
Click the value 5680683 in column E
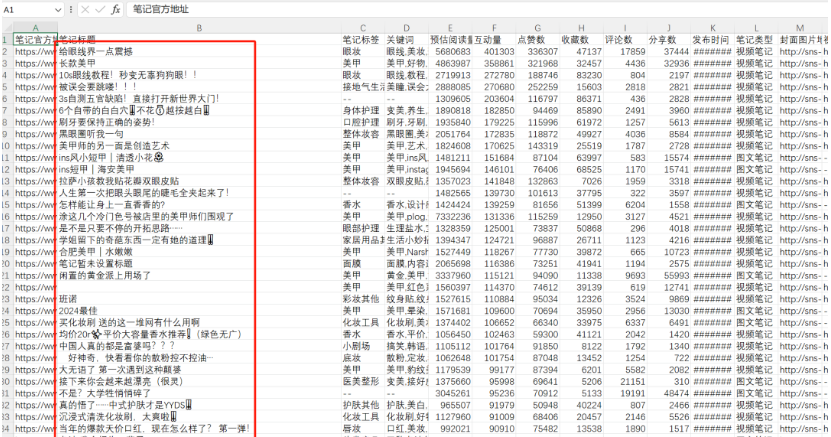point(450,51)
